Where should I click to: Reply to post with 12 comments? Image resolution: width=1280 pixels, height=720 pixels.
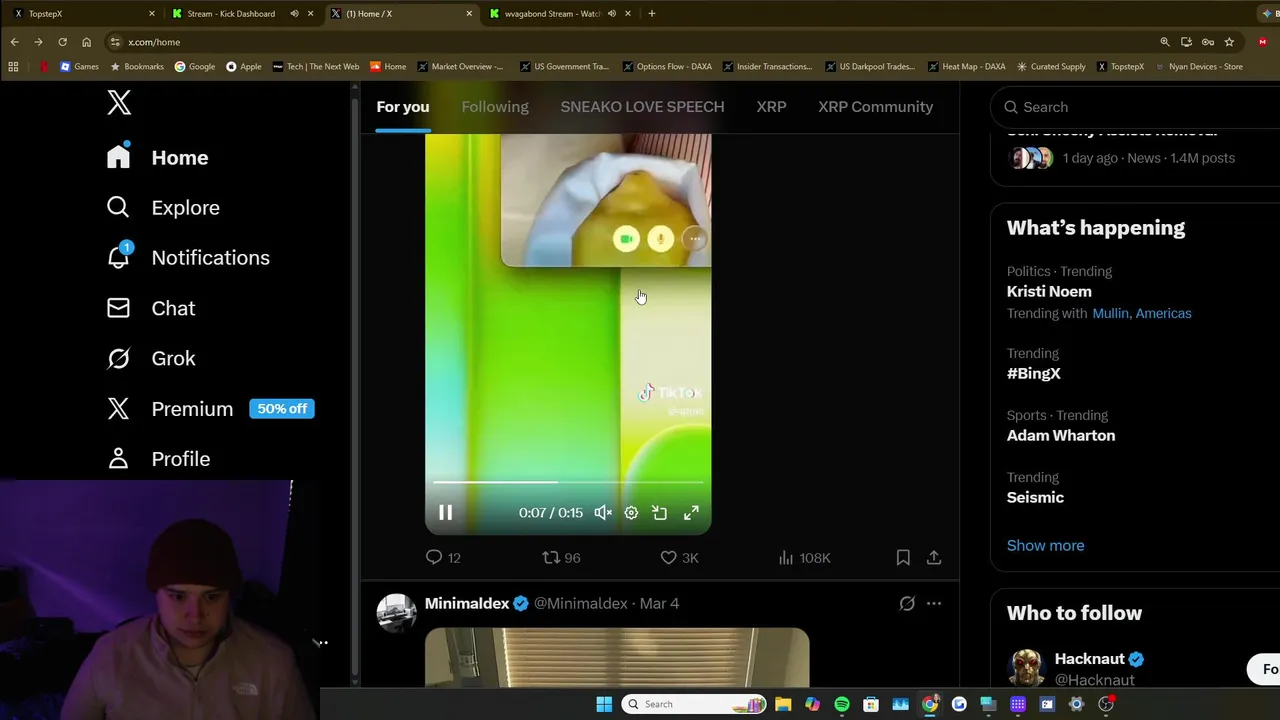click(x=443, y=557)
